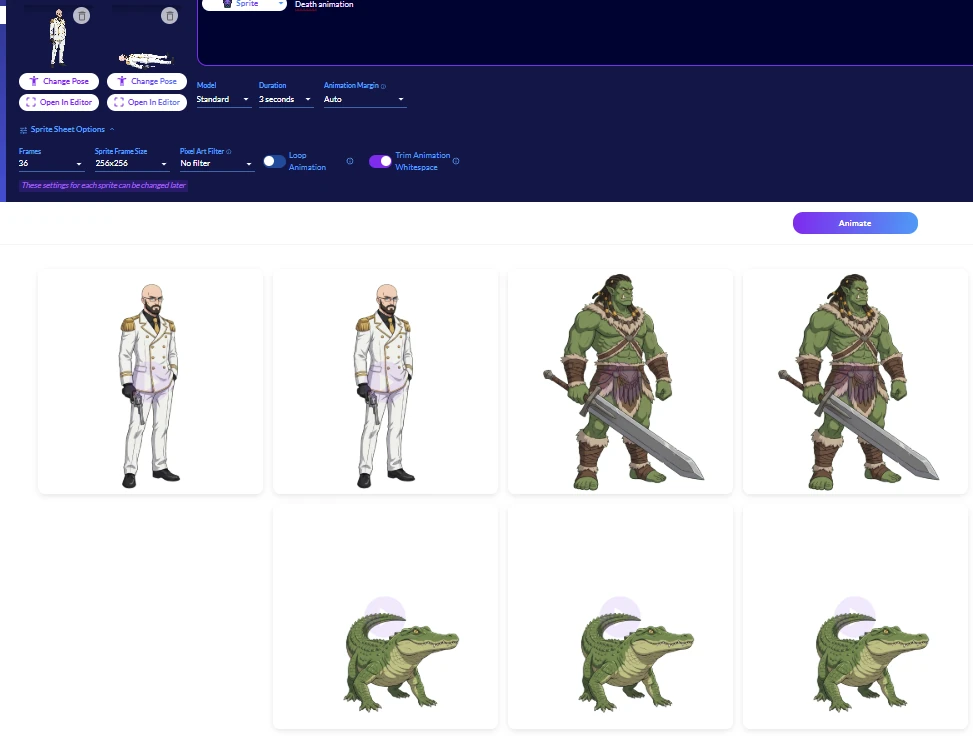Image resolution: width=973 pixels, height=738 pixels.
Task: Select the orc warrior thumbnail
Action: (x=620, y=381)
